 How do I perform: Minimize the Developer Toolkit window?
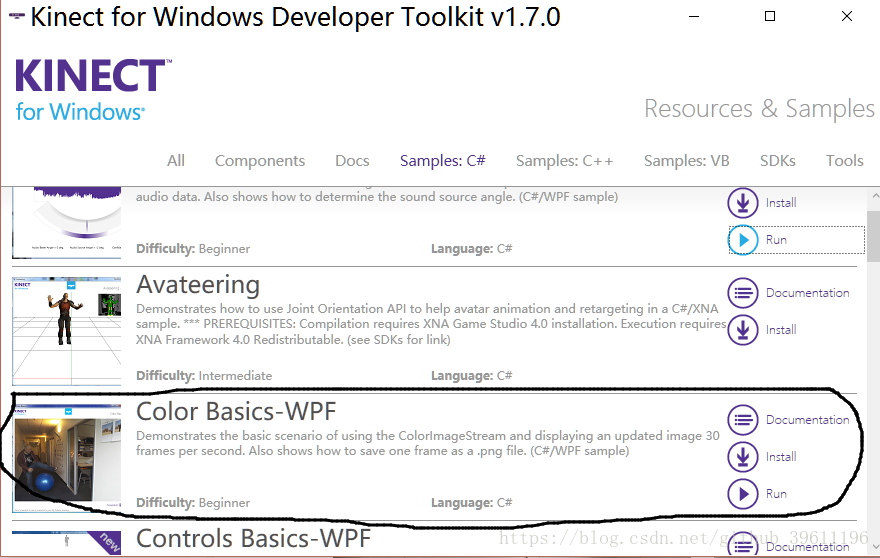(694, 16)
